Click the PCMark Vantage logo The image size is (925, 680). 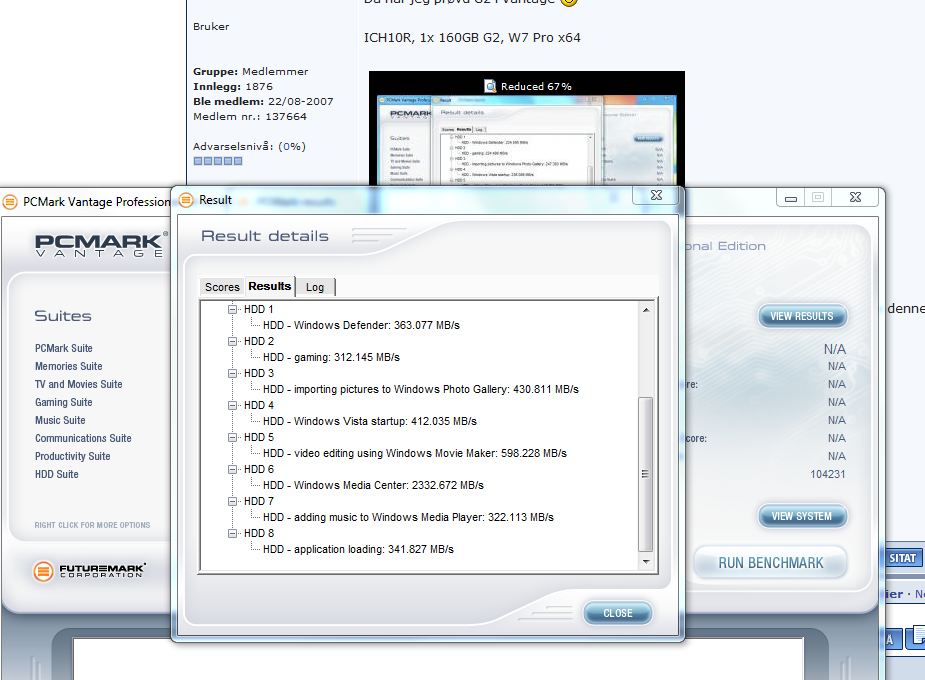point(101,244)
